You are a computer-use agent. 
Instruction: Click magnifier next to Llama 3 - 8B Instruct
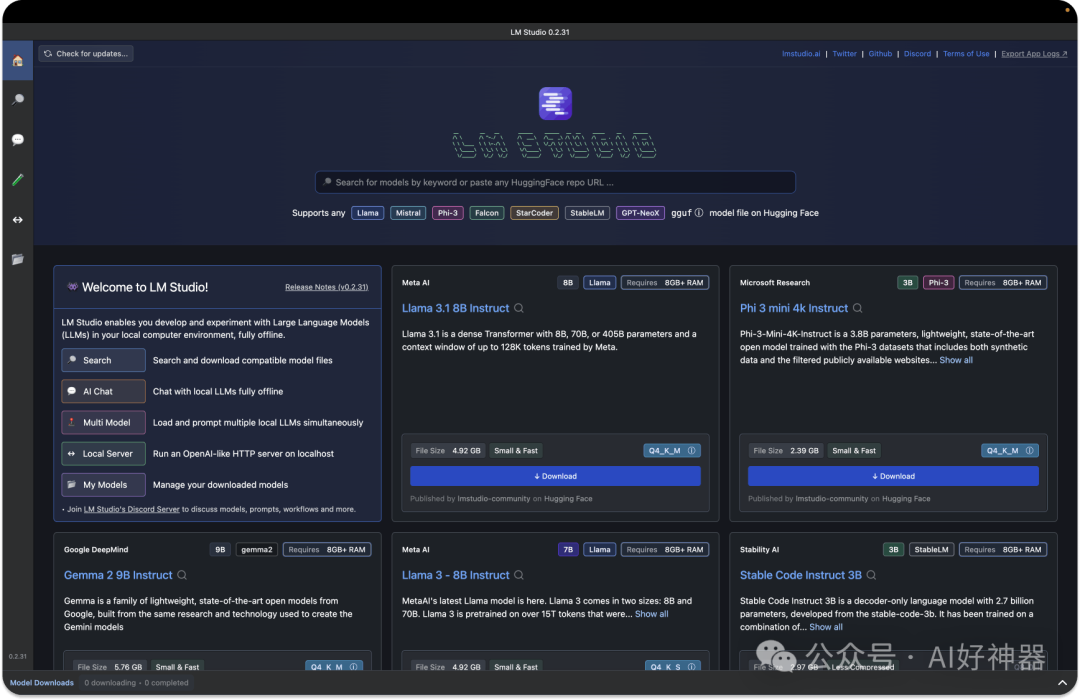point(519,575)
